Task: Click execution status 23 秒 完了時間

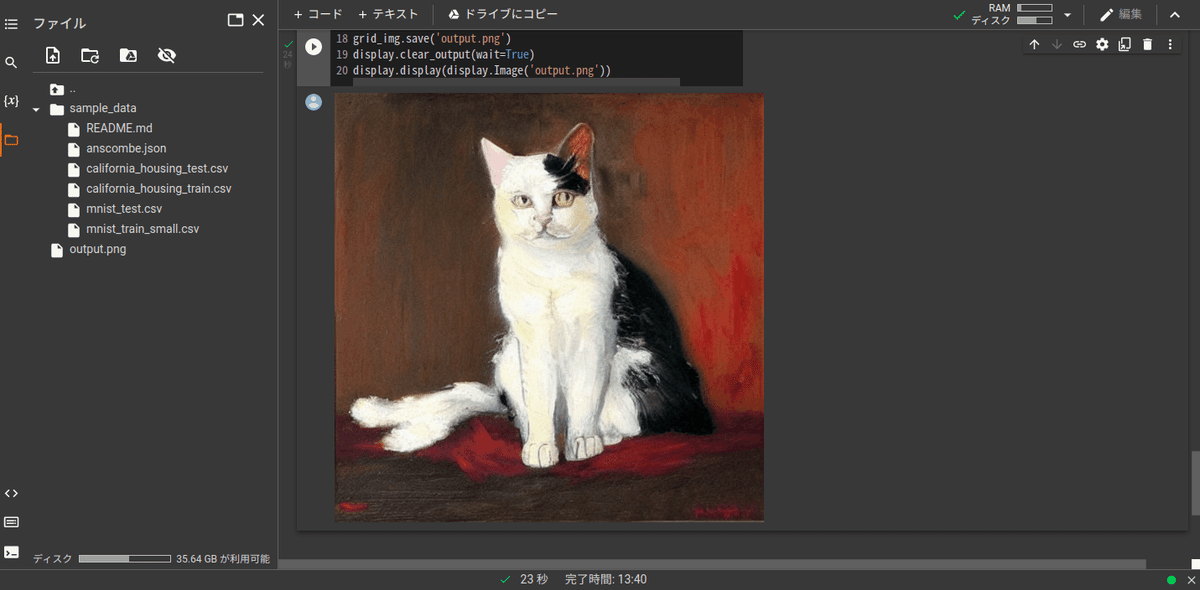Action: click(574, 579)
